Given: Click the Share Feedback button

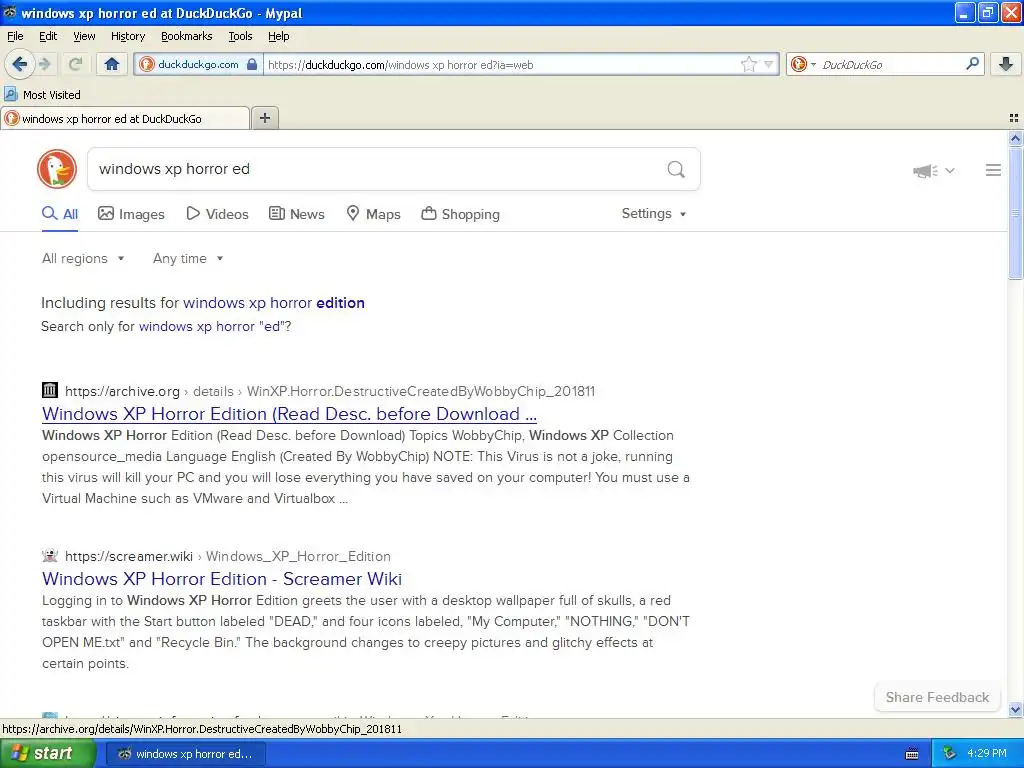Looking at the screenshot, I should pos(937,697).
